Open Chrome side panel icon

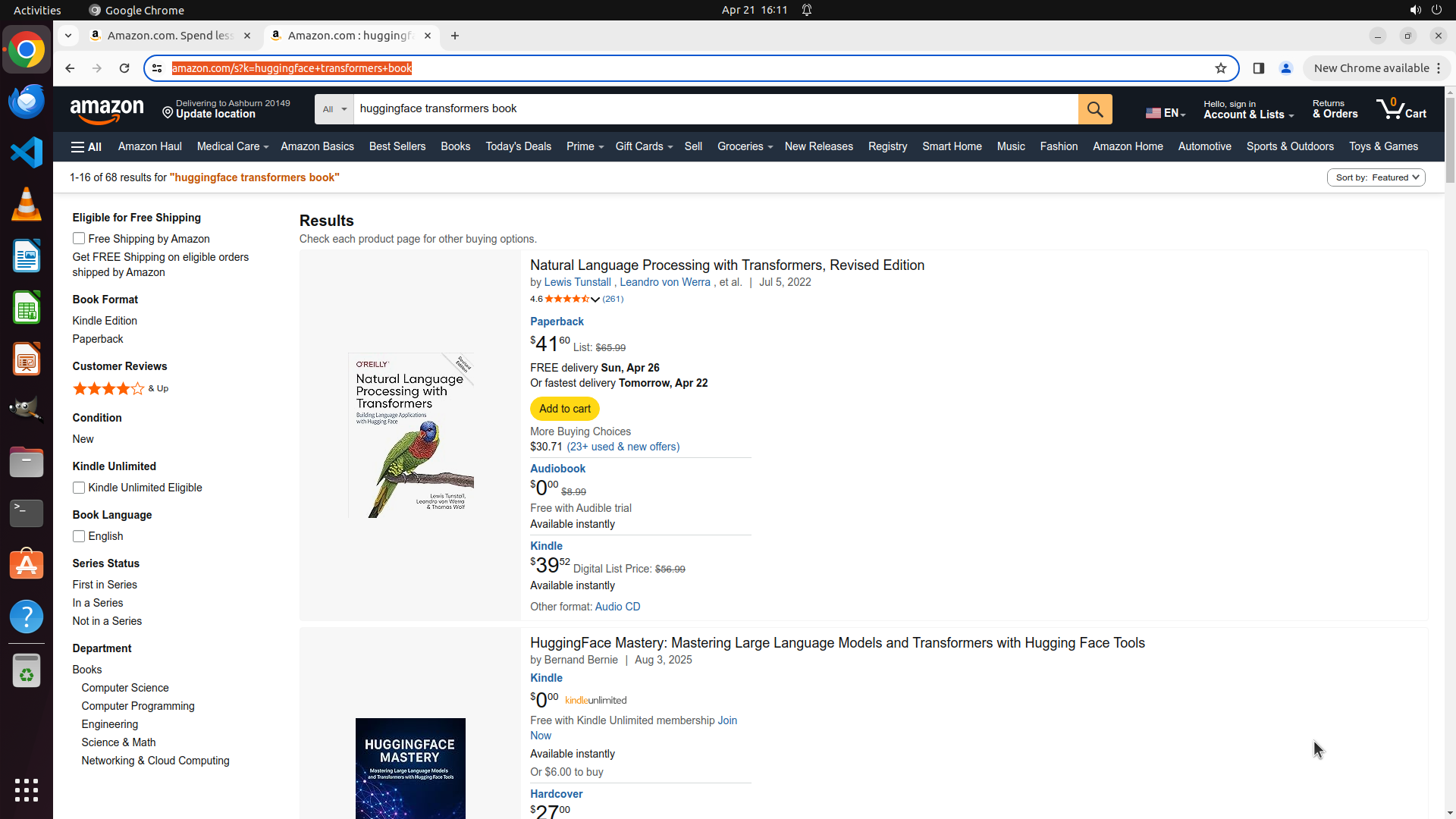point(1259,68)
